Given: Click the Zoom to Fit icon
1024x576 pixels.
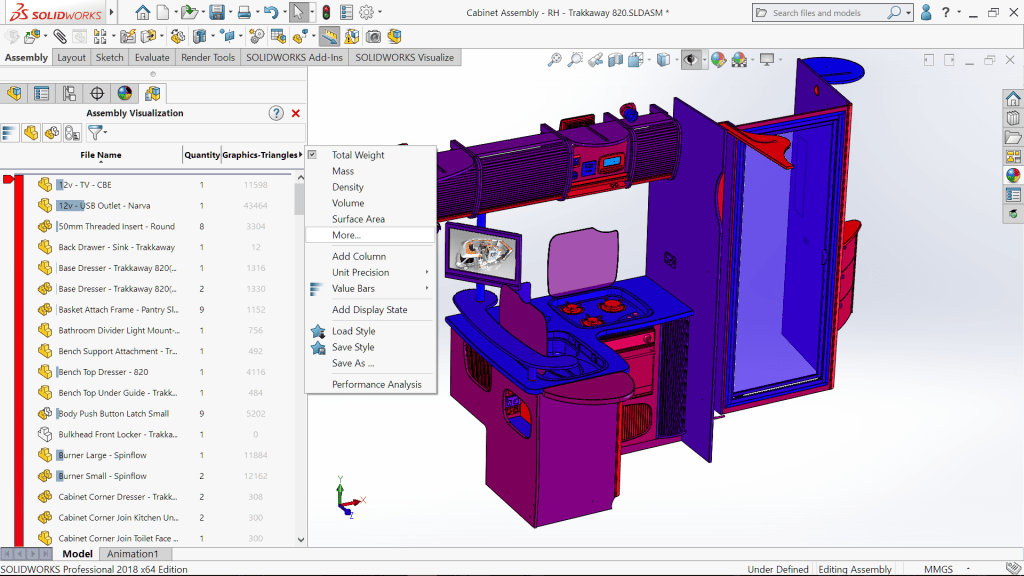Looking at the screenshot, I should coord(555,60).
